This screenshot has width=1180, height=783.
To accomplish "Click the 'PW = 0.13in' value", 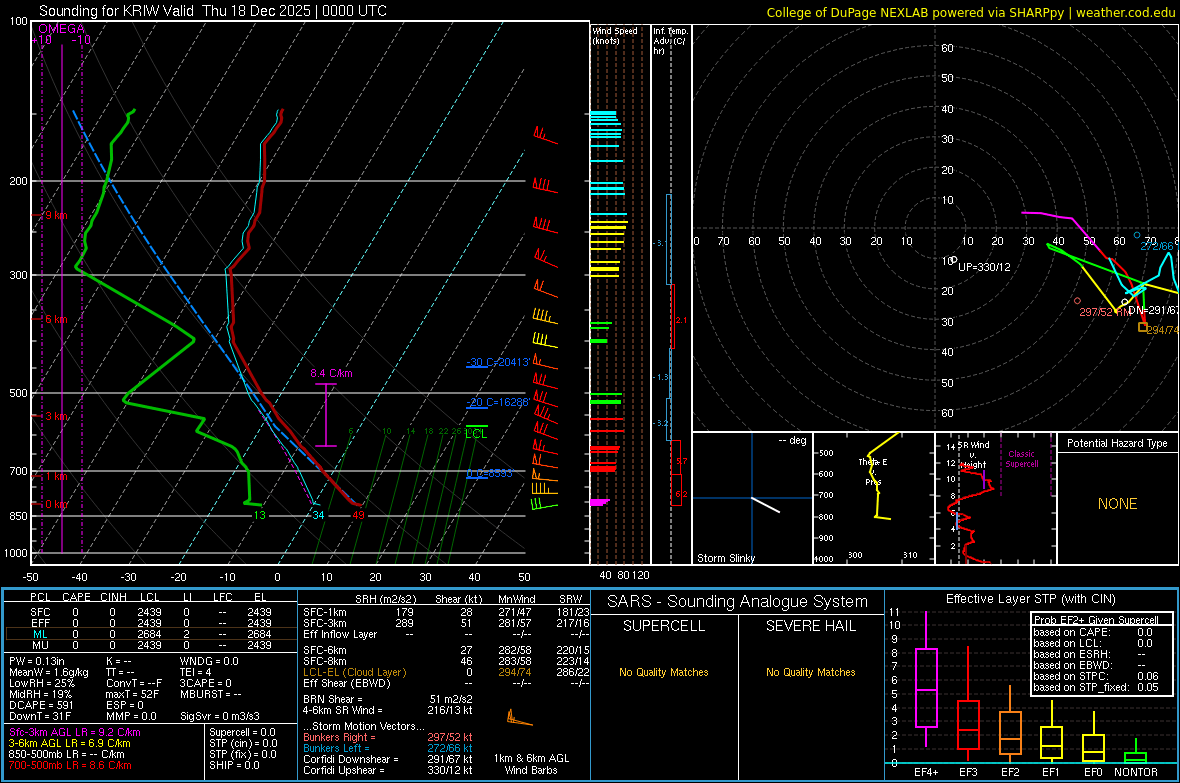I will click(x=37, y=661).
